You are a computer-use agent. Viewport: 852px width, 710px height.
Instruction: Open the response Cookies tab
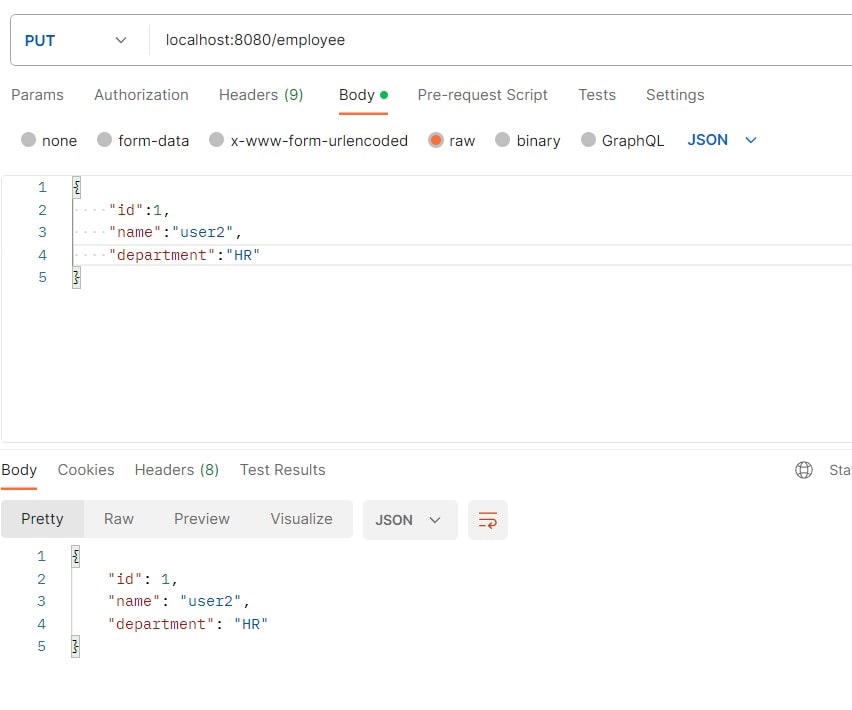tap(86, 470)
